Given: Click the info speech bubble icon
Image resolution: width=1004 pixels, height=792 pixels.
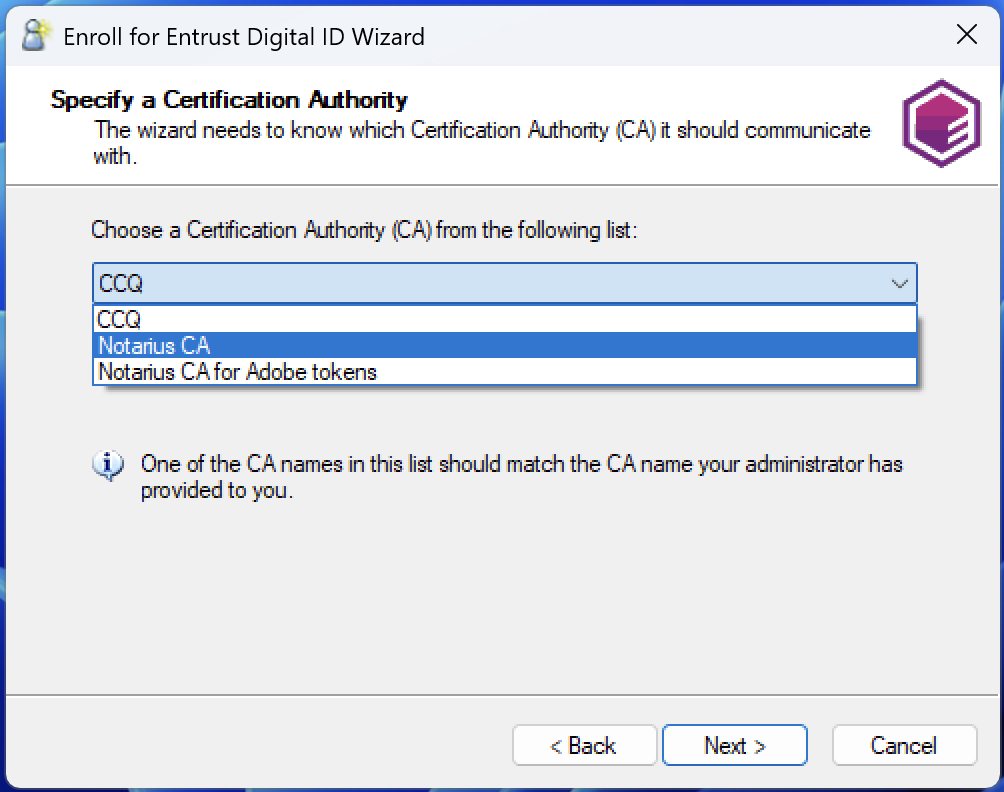Looking at the screenshot, I should [x=108, y=465].
